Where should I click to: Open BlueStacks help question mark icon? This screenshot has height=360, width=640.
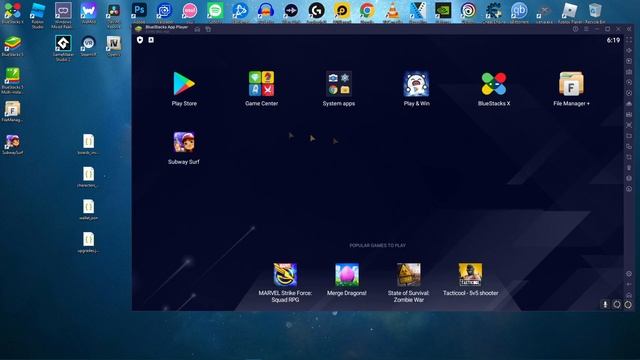pos(576,29)
